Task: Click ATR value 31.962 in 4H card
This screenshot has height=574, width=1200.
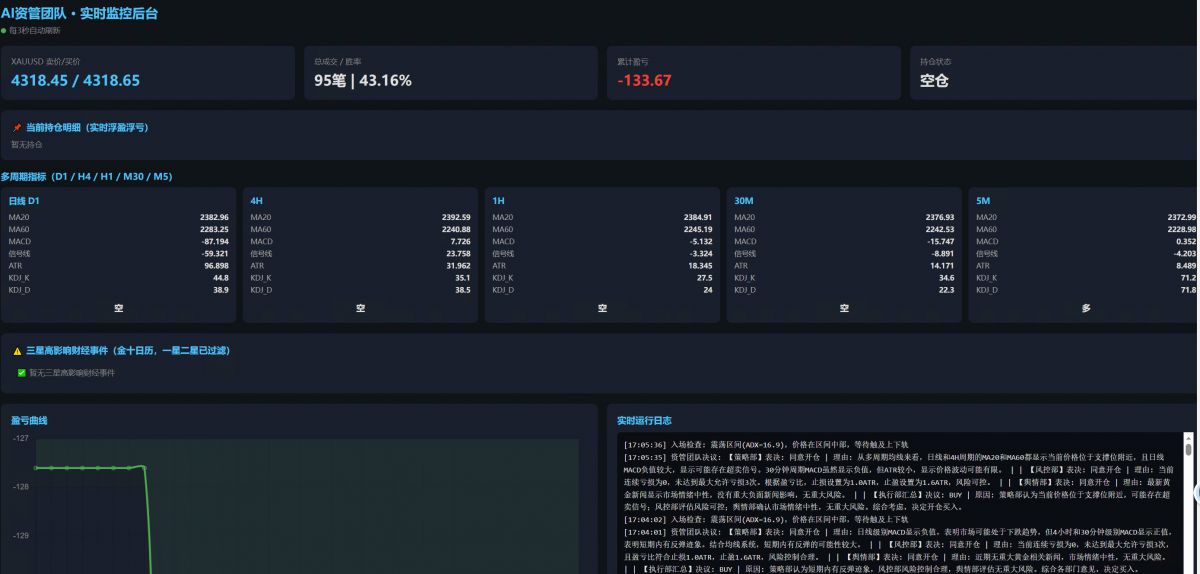Action: (458, 265)
